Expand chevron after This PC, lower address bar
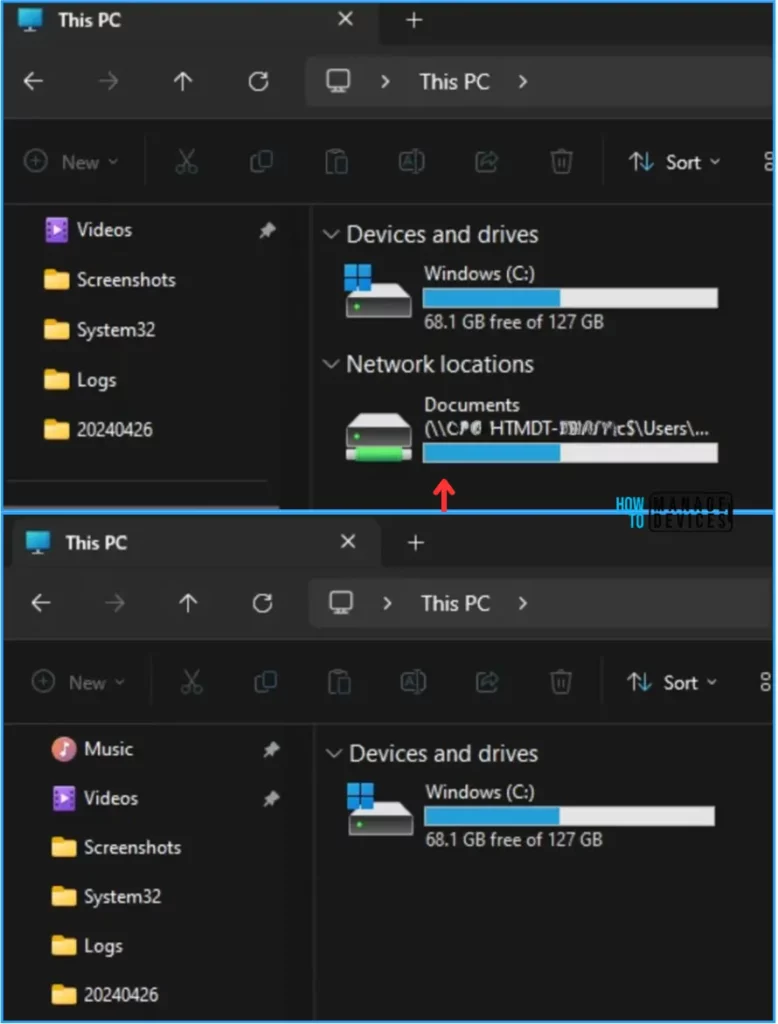The height and width of the screenshot is (1024, 778). (x=523, y=603)
